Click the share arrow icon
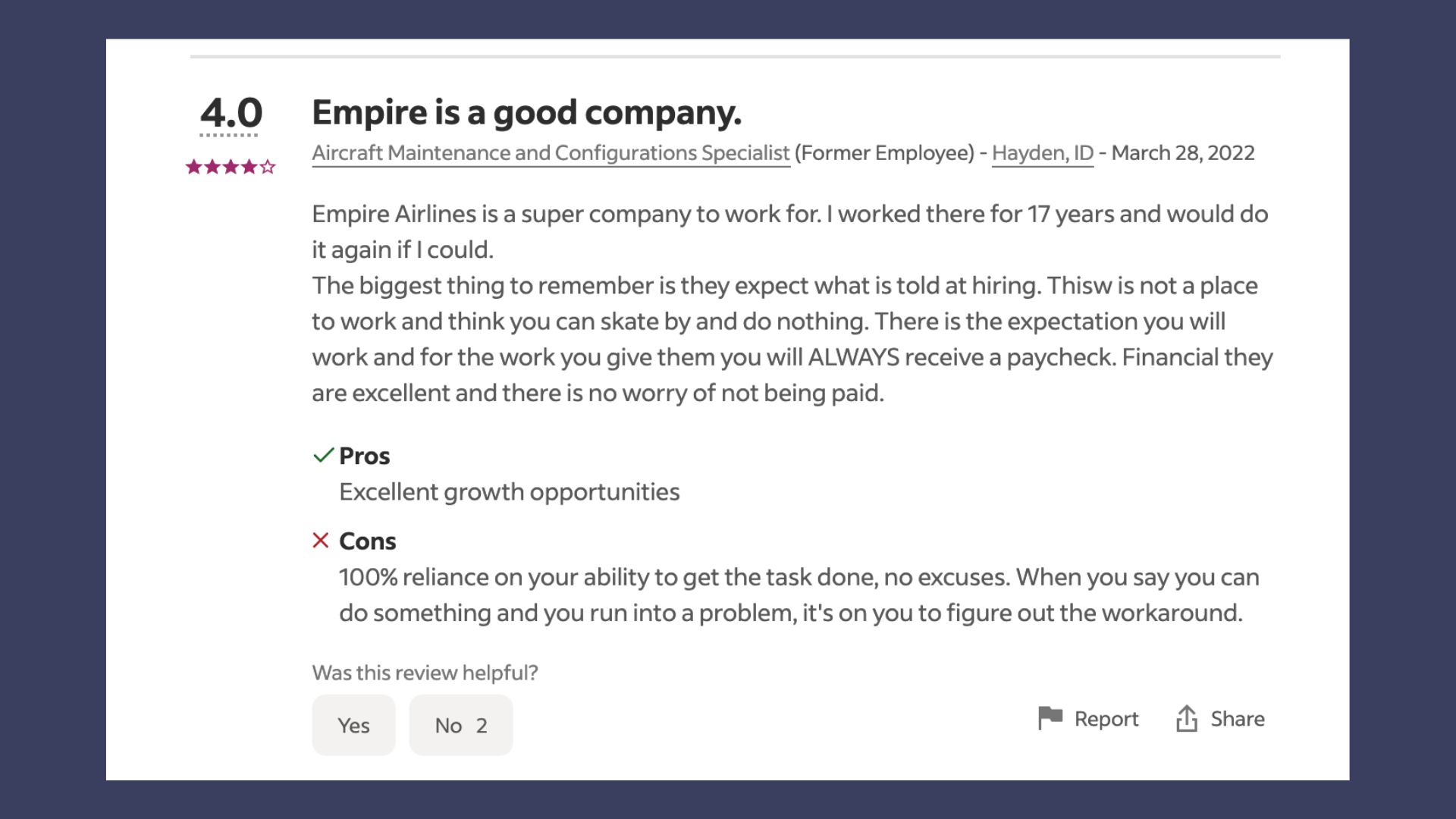1456x819 pixels. pos(1186,718)
